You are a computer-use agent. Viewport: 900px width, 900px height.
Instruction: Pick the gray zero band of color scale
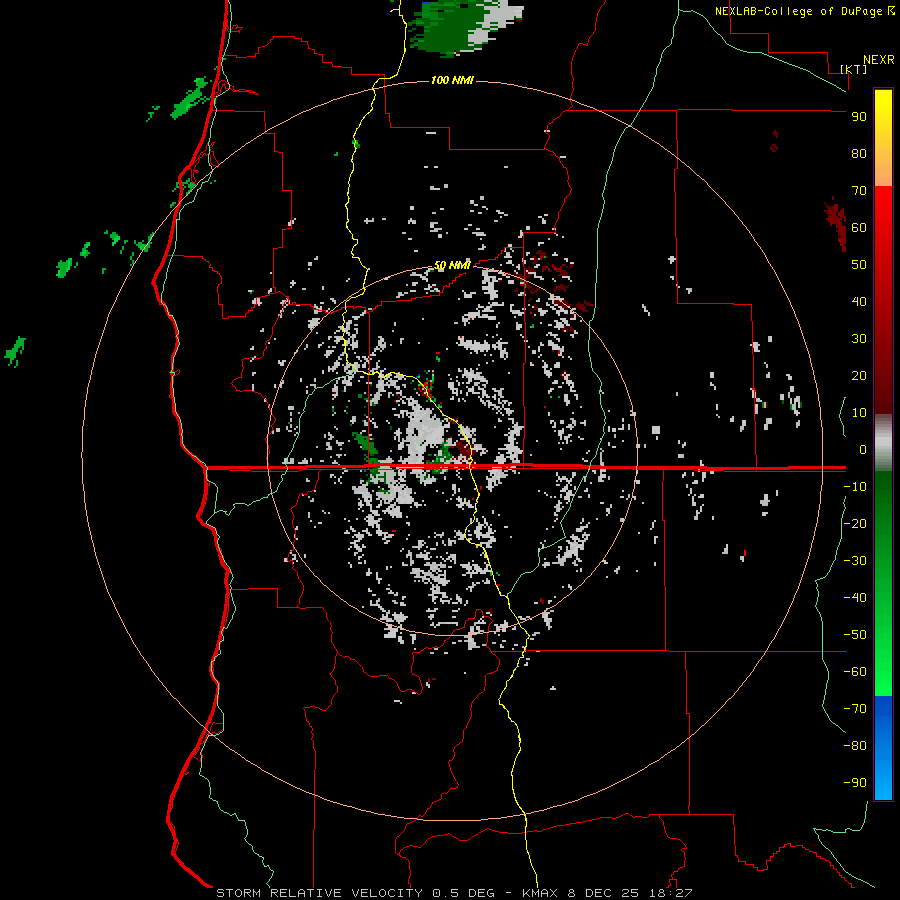[x=883, y=443]
